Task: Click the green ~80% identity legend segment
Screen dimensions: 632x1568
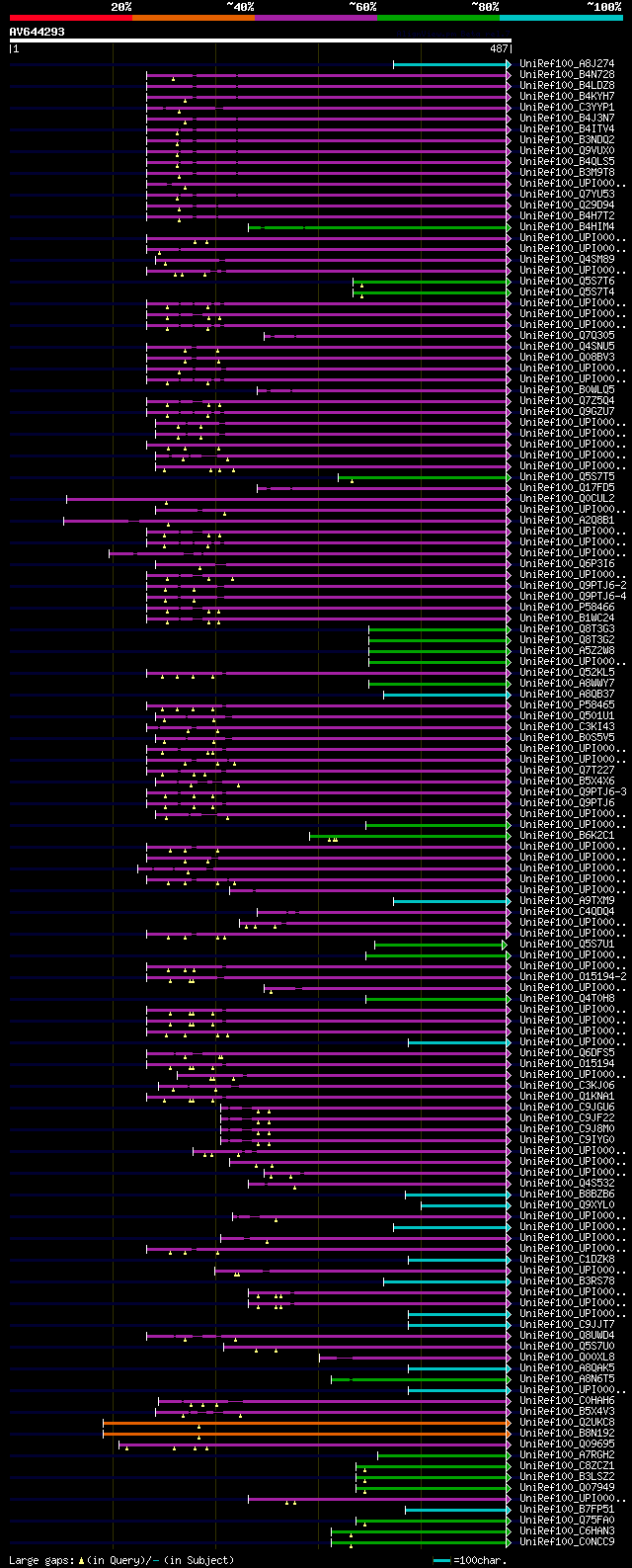Action: (x=438, y=17)
